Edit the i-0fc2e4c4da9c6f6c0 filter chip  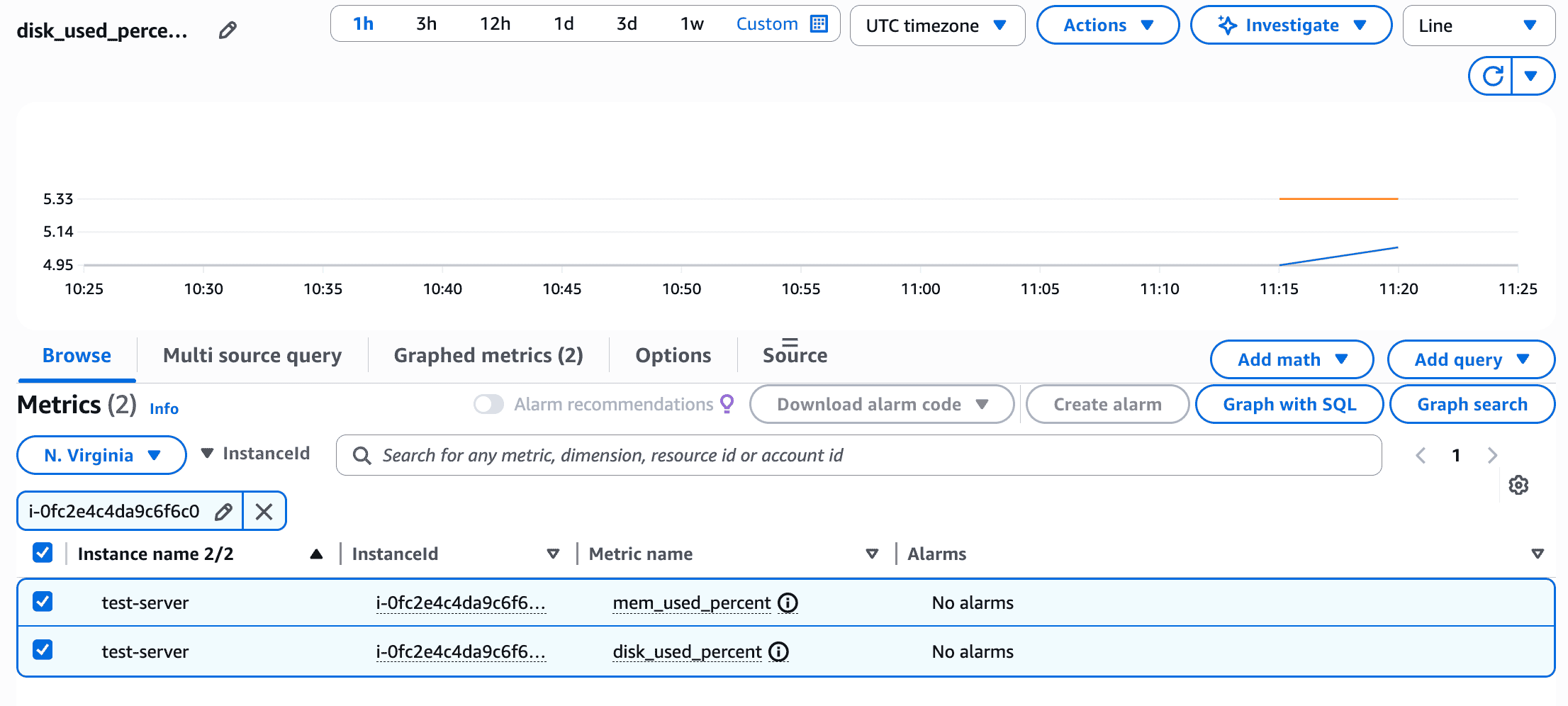223,511
